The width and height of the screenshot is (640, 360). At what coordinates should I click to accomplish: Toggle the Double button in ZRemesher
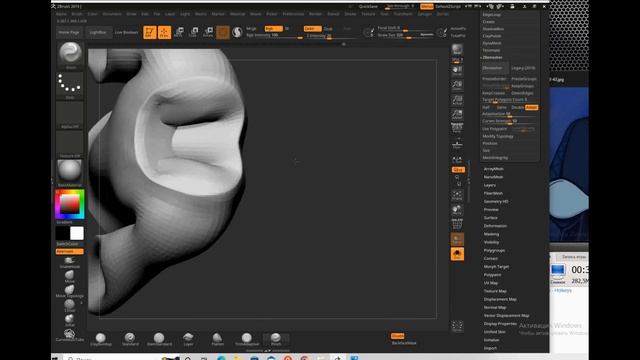(518, 107)
